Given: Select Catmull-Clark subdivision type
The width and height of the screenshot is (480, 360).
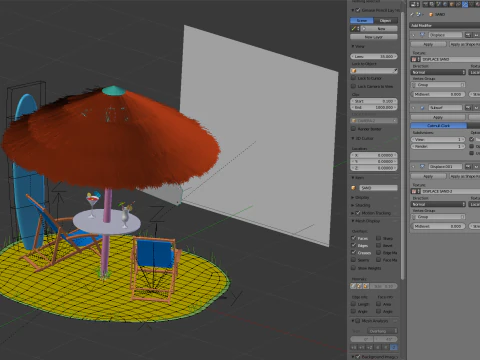Looking at the screenshot, I should click(x=438, y=125).
